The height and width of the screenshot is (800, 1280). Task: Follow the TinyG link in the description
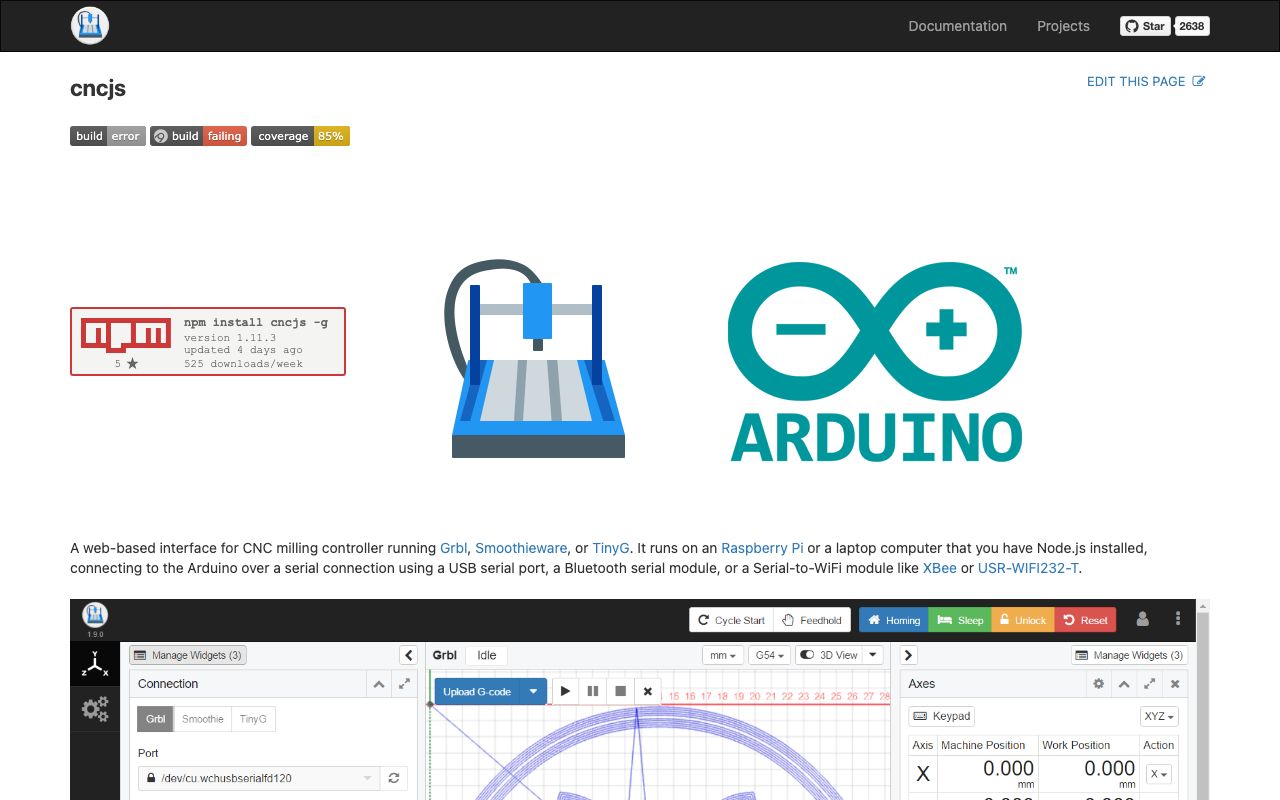coord(611,548)
